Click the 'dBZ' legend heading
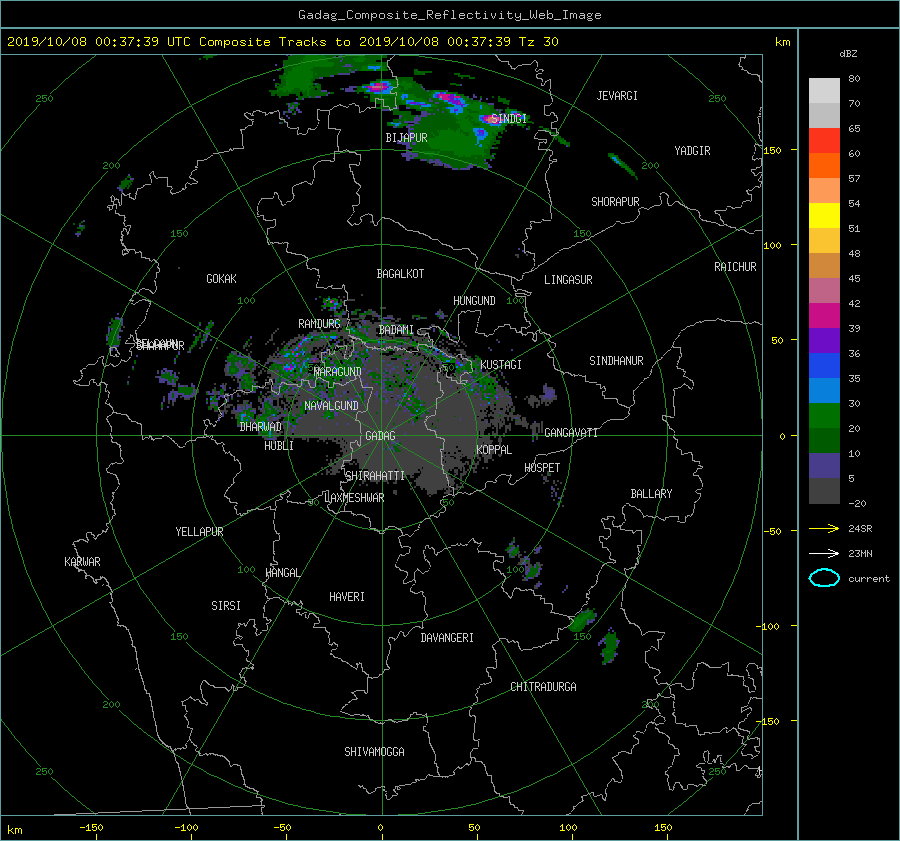This screenshot has width=900, height=841. [x=848, y=53]
